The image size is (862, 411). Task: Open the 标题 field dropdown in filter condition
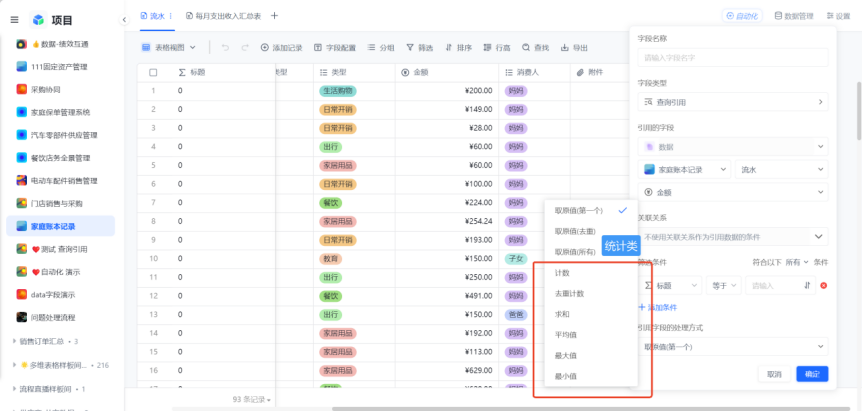[x=670, y=286]
